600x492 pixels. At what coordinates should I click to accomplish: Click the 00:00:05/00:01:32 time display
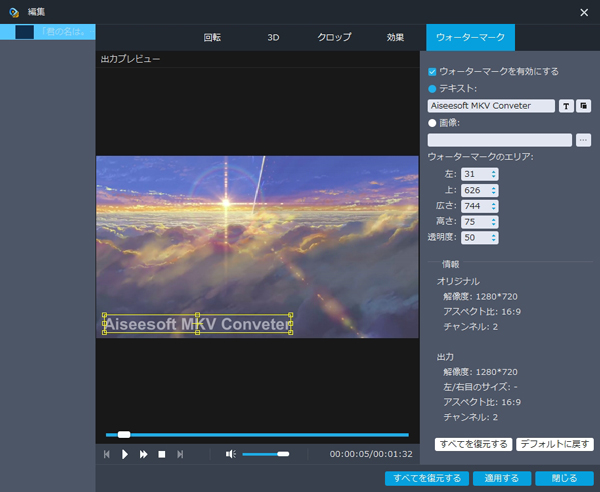pyautogui.click(x=371, y=454)
